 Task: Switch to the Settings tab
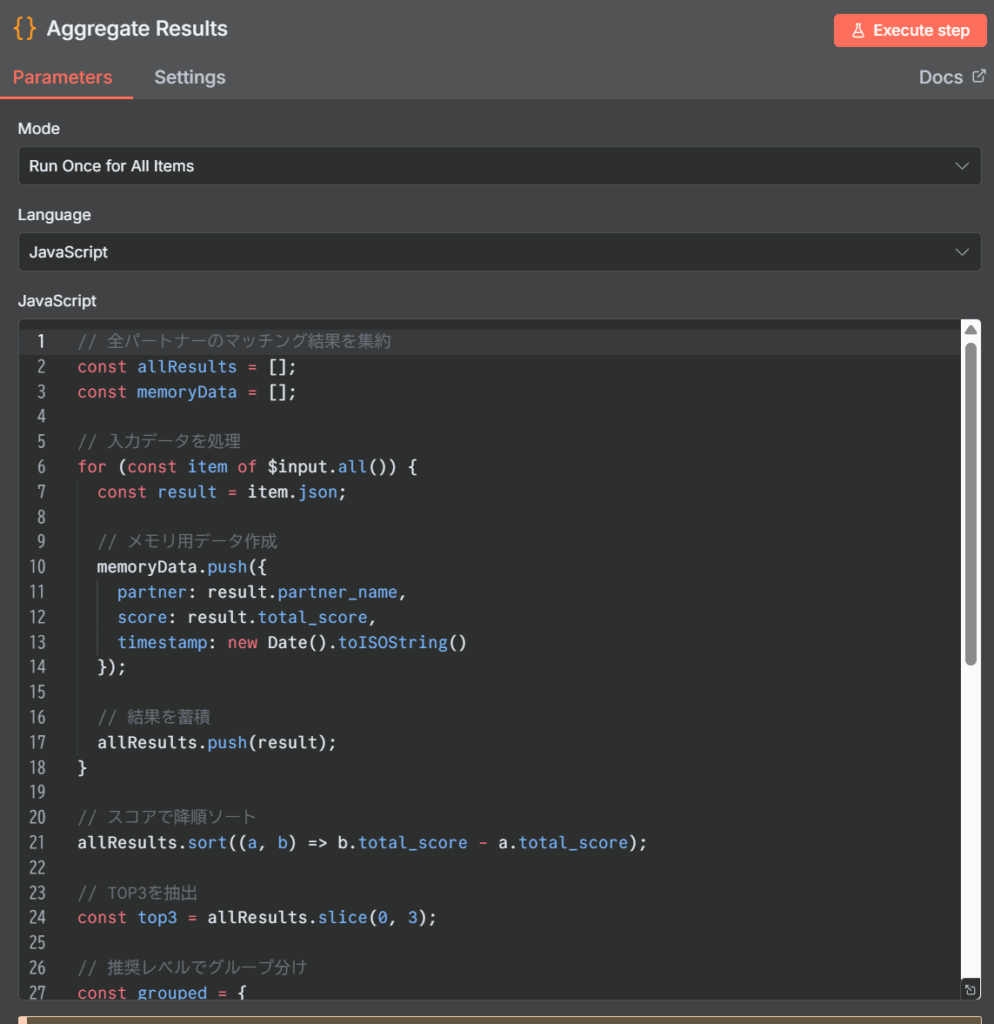pyautogui.click(x=189, y=77)
